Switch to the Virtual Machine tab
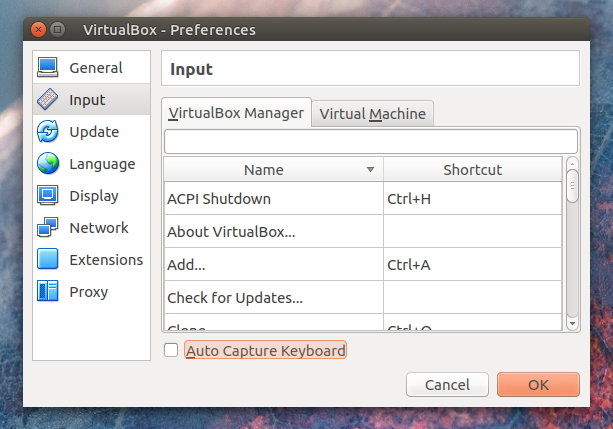 [x=373, y=114]
